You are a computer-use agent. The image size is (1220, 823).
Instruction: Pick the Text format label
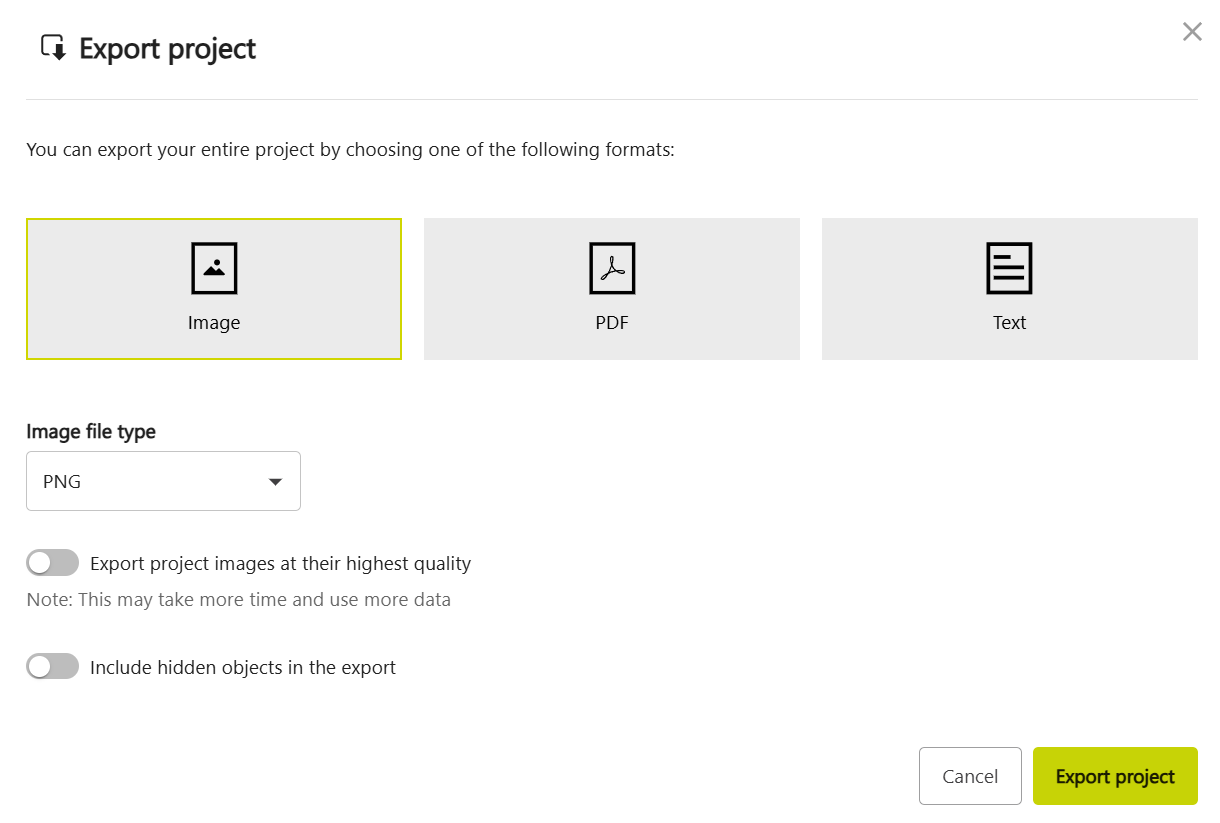pos(1009,323)
